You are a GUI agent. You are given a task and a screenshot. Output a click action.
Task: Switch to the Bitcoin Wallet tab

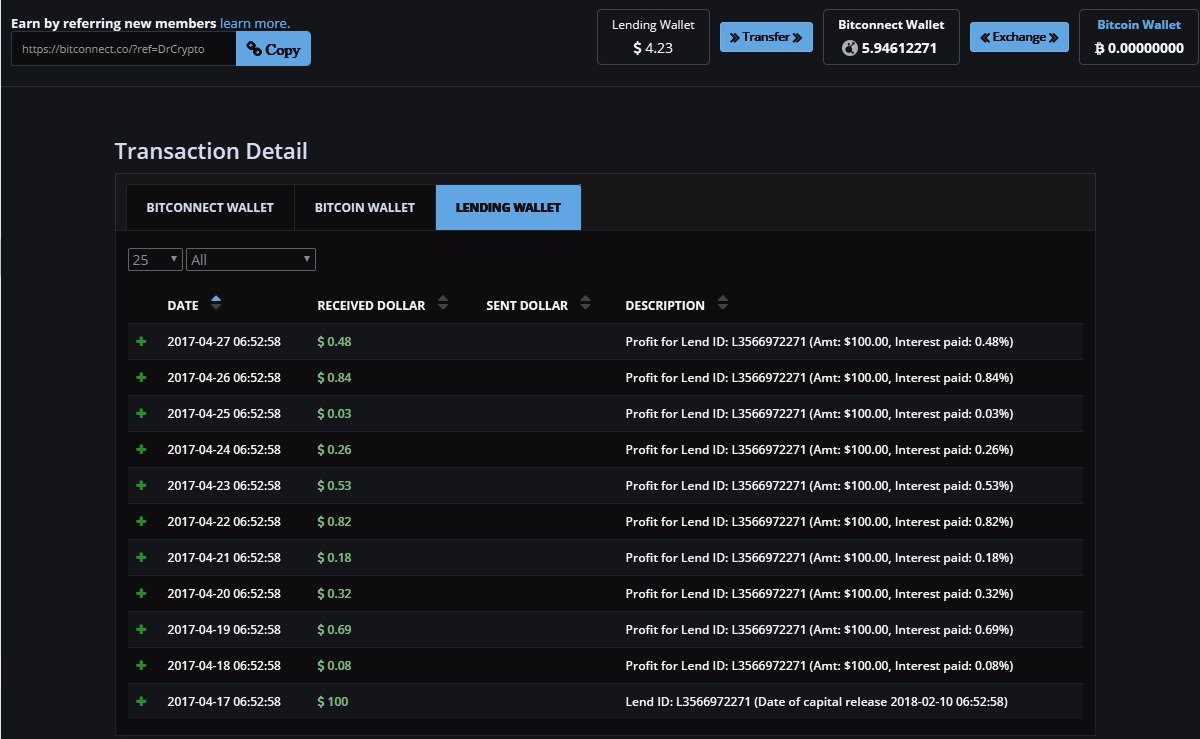[x=365, y=208]
